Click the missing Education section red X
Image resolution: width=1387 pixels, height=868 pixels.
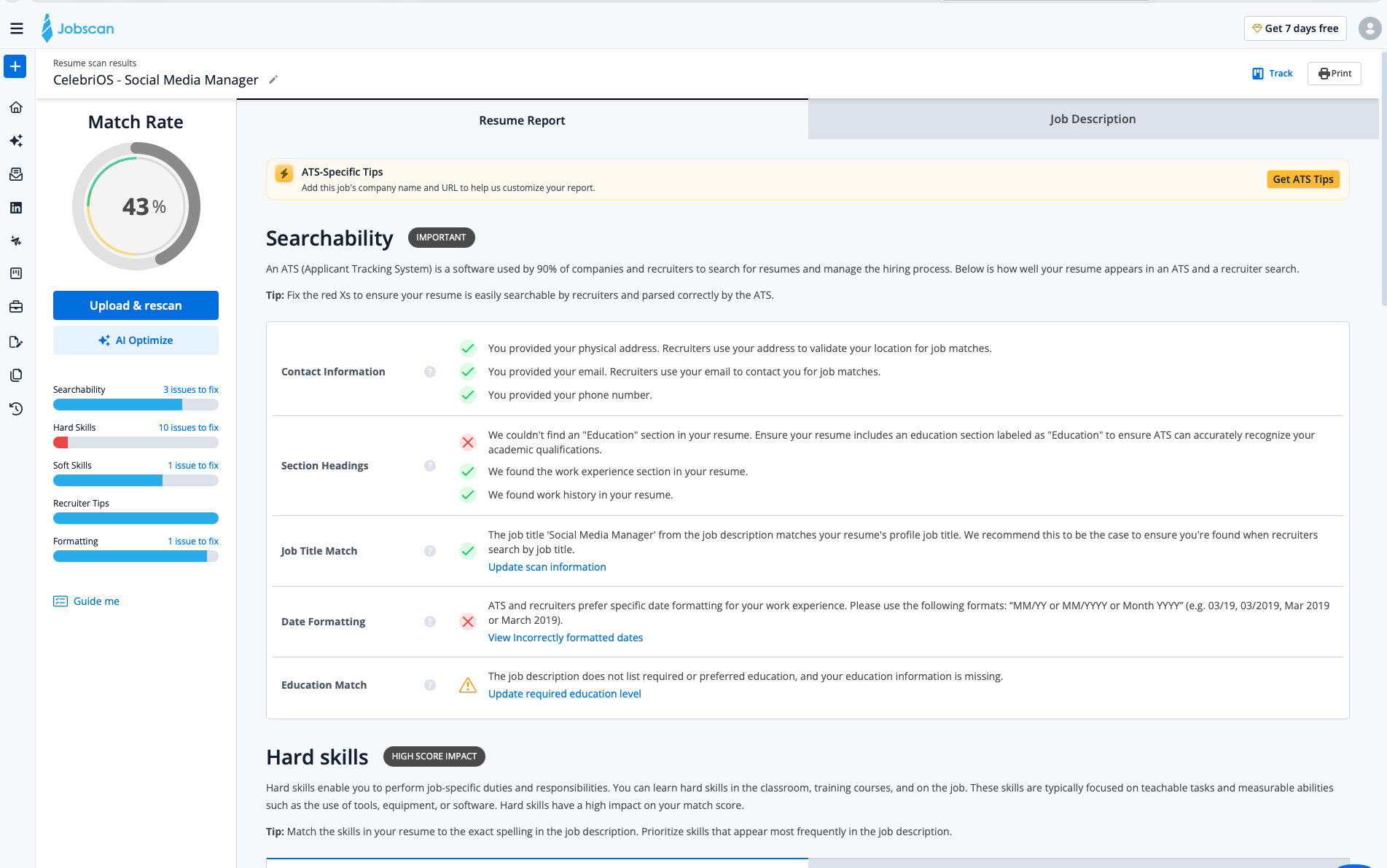pyautogui.click(x=468, y=442)
